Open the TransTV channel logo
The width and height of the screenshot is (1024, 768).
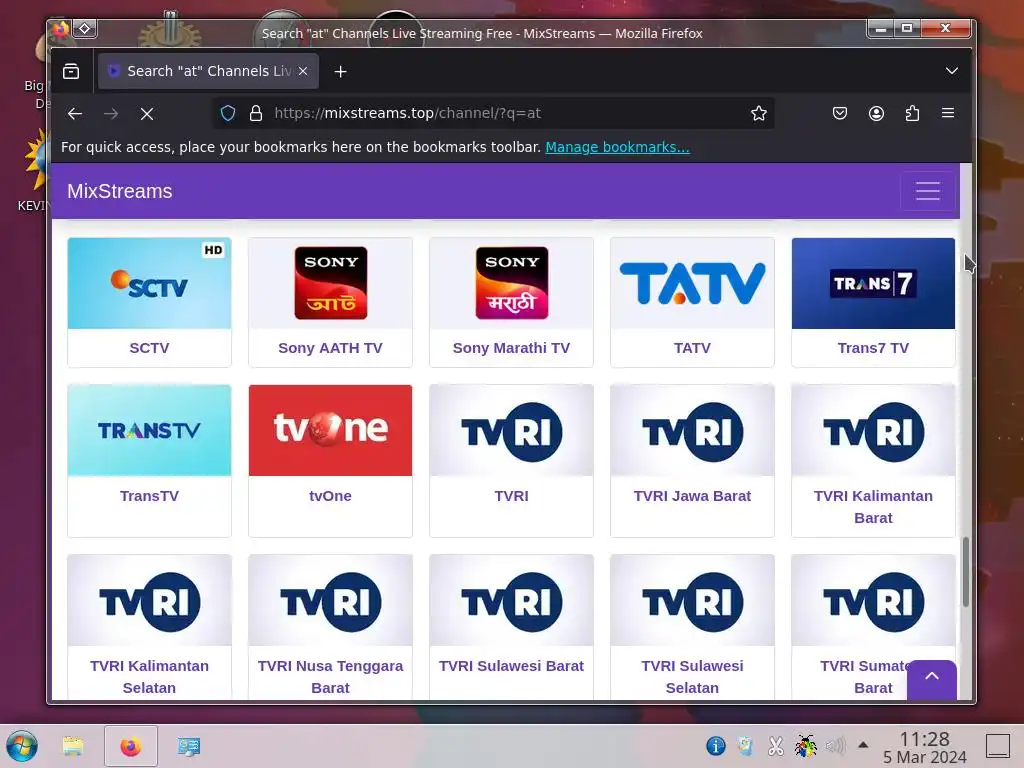tap(150, 430)
